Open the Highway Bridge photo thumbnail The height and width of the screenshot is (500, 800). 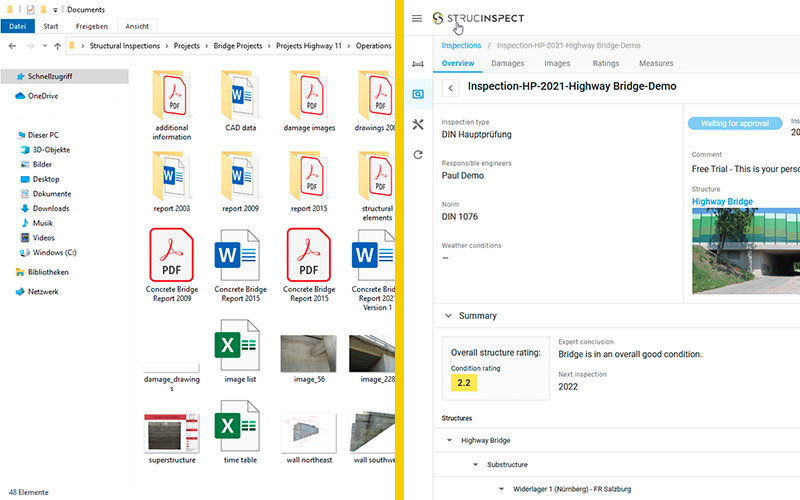746,251
